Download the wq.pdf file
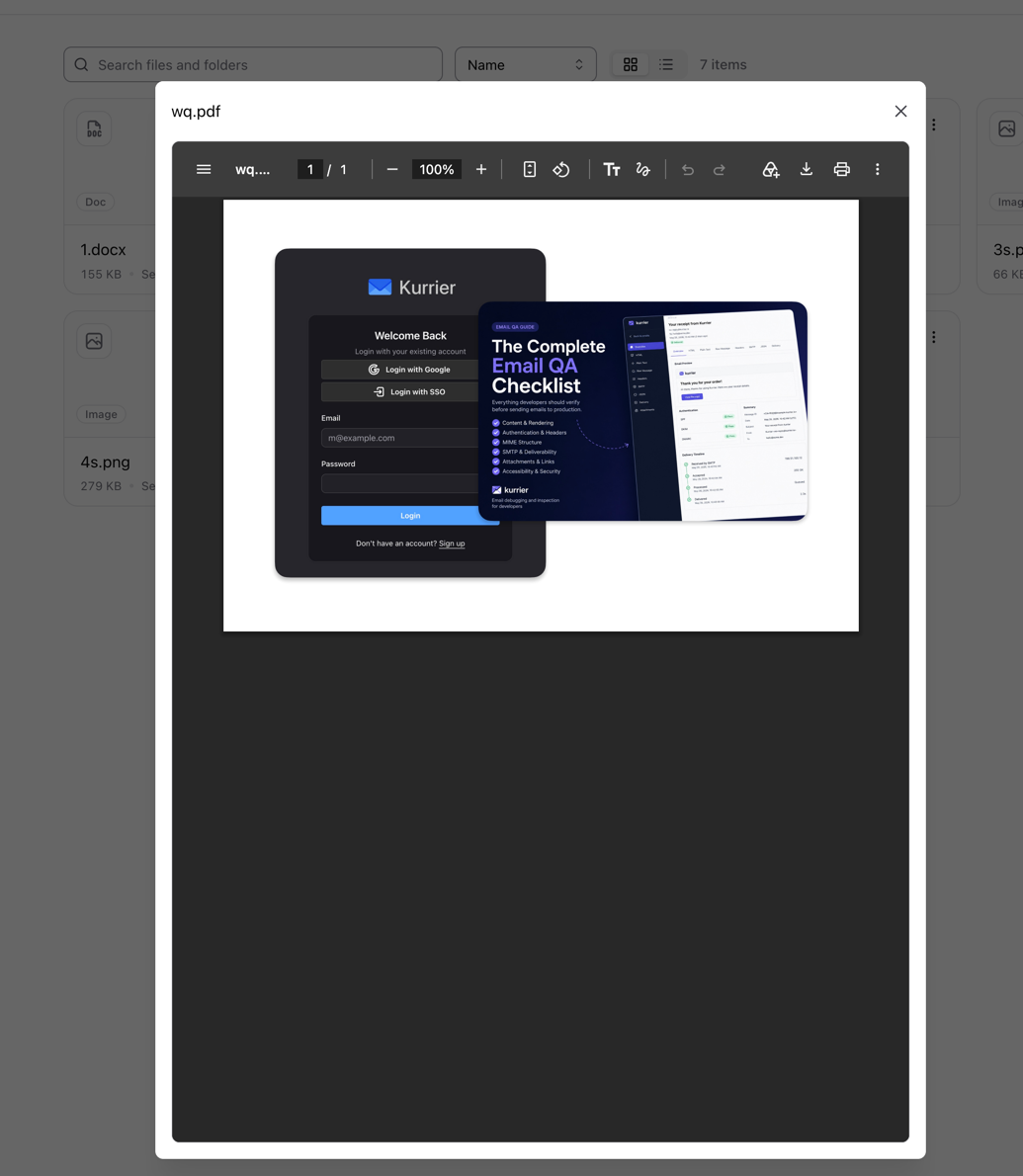 pyautogui.click(x=807, y=170)
